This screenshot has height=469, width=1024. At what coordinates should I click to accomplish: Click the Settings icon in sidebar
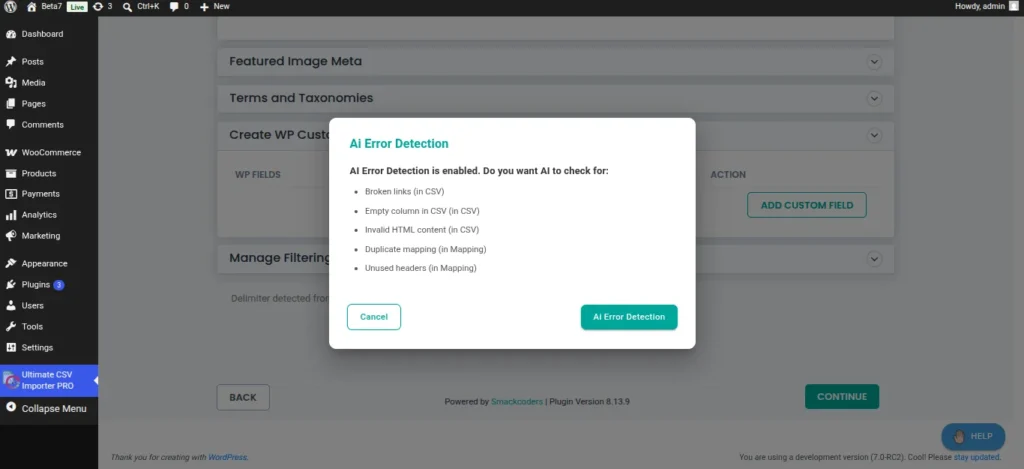10,348
